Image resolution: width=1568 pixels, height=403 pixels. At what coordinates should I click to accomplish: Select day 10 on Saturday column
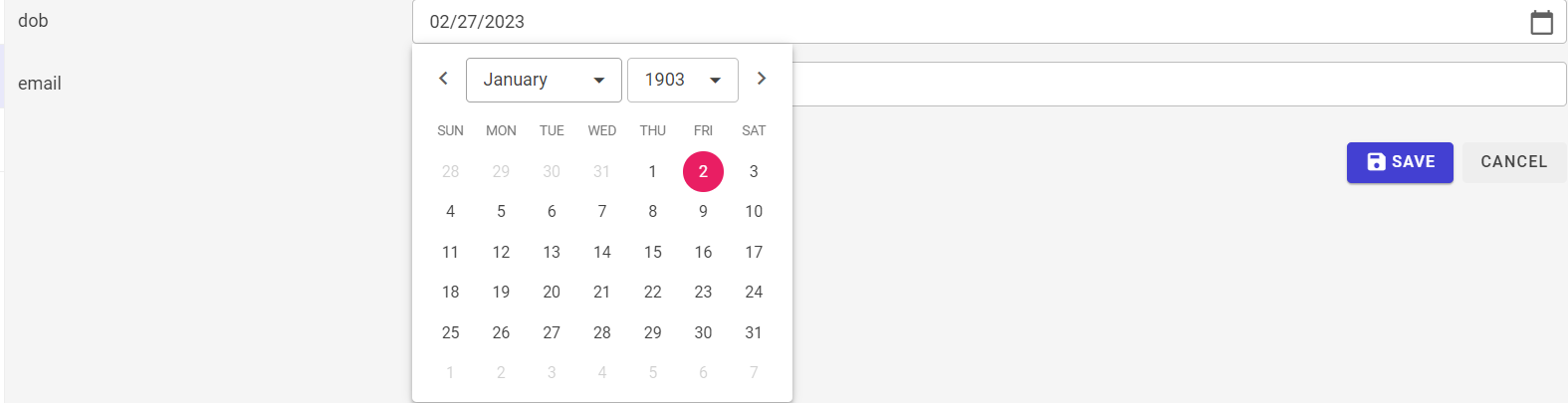(x=754, y=211)
